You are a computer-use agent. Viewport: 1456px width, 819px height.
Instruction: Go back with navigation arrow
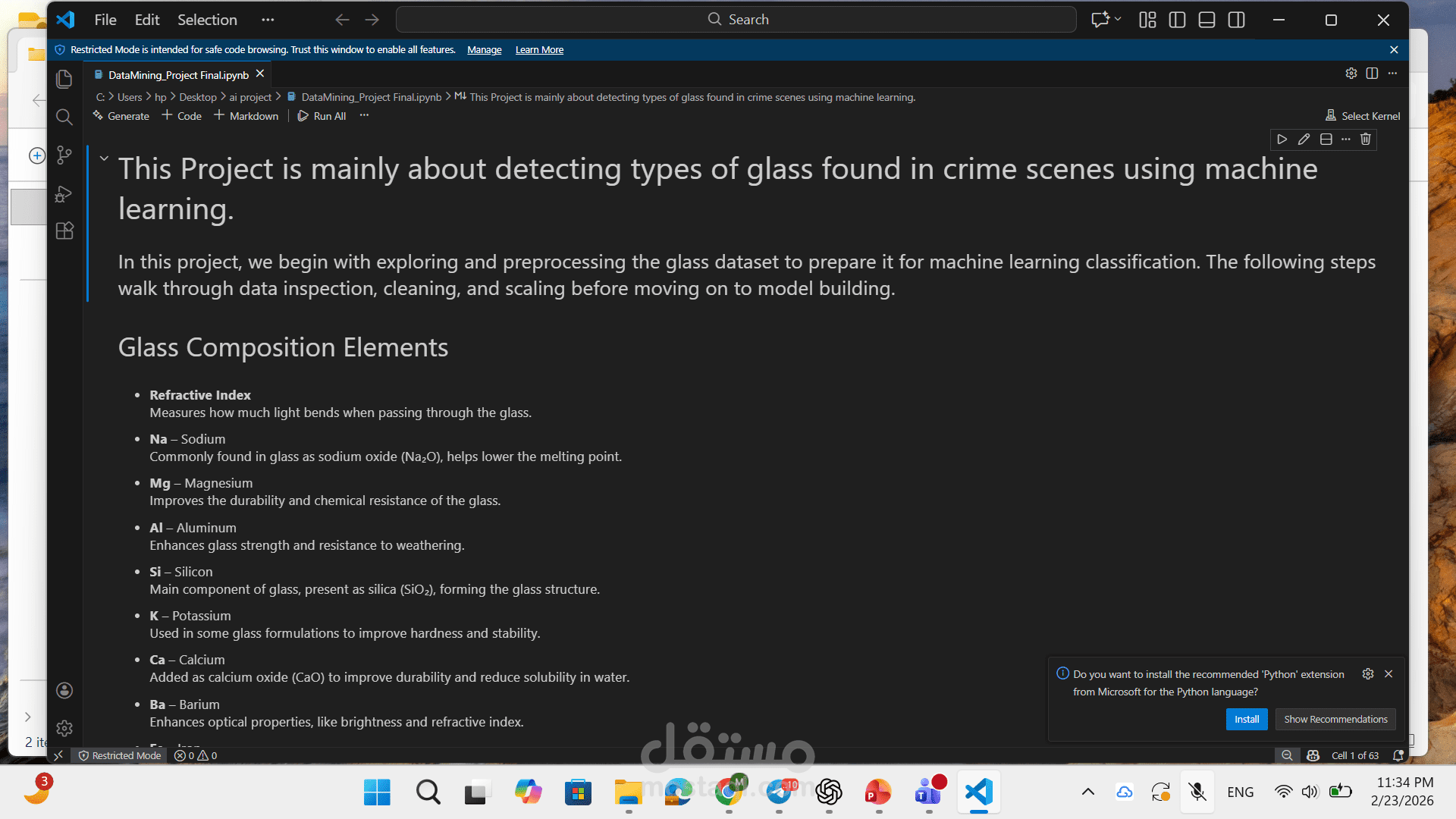click(x=342, y=20)
